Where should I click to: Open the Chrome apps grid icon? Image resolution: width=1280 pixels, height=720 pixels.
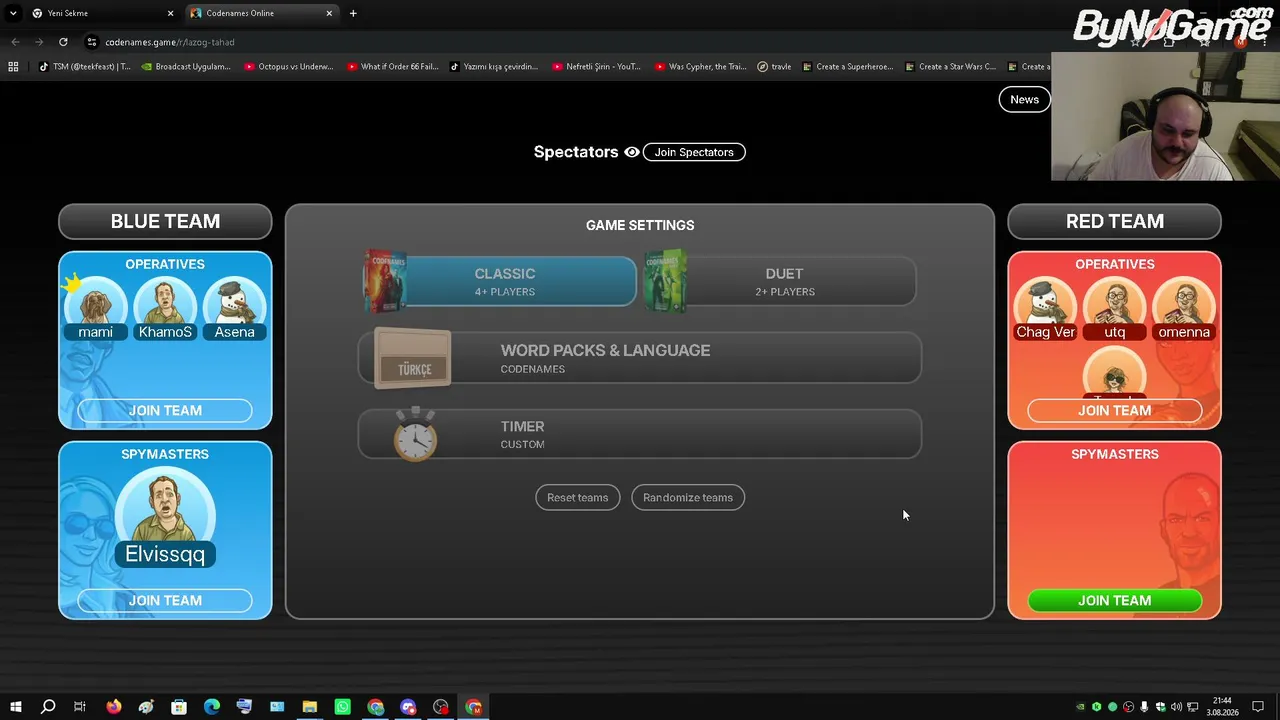pyautogui.click(x=13, y=67)
